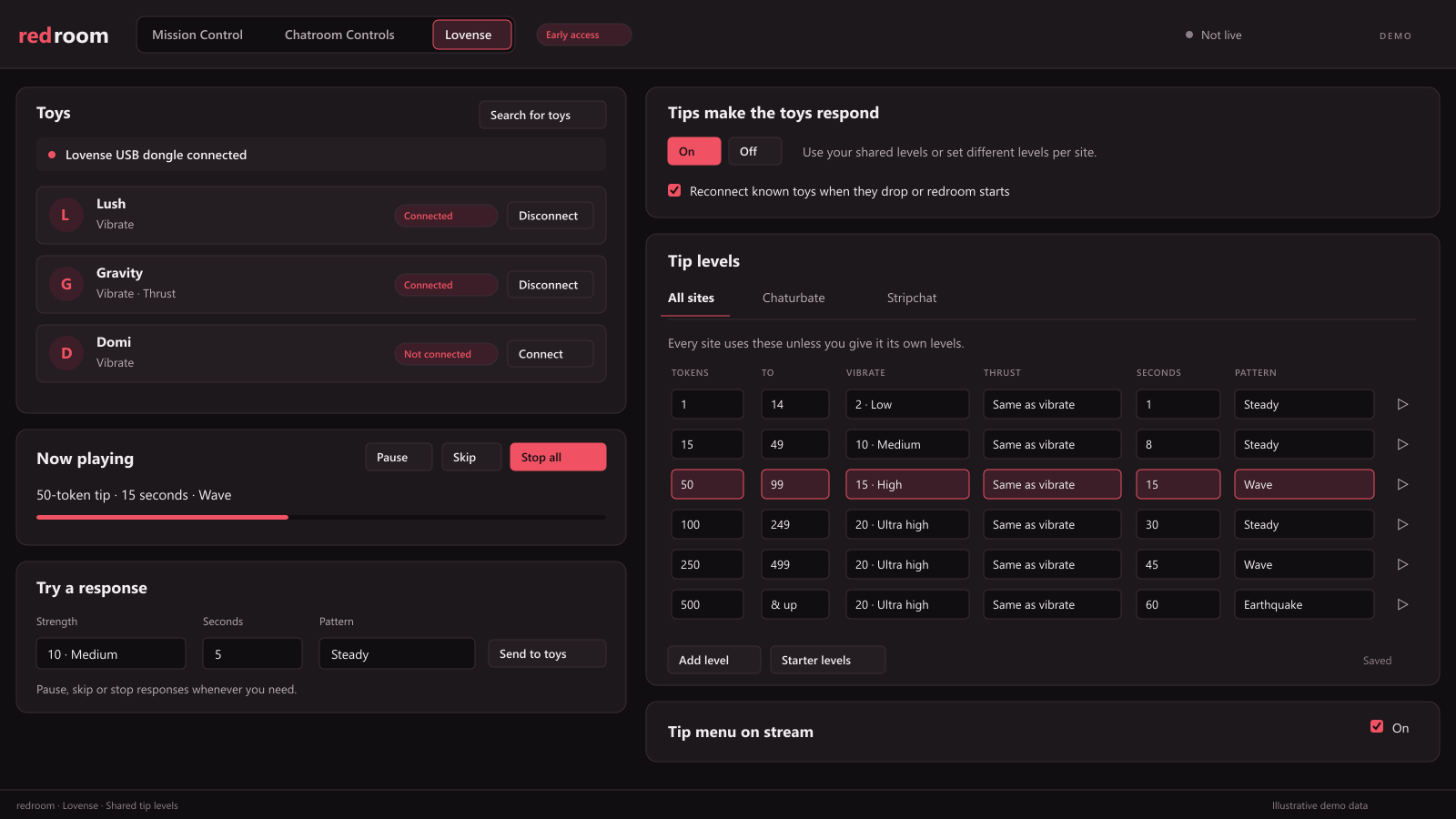The image size is (1456, 819).
Task: Turn tip responses On
Action: tap(694, 151)
